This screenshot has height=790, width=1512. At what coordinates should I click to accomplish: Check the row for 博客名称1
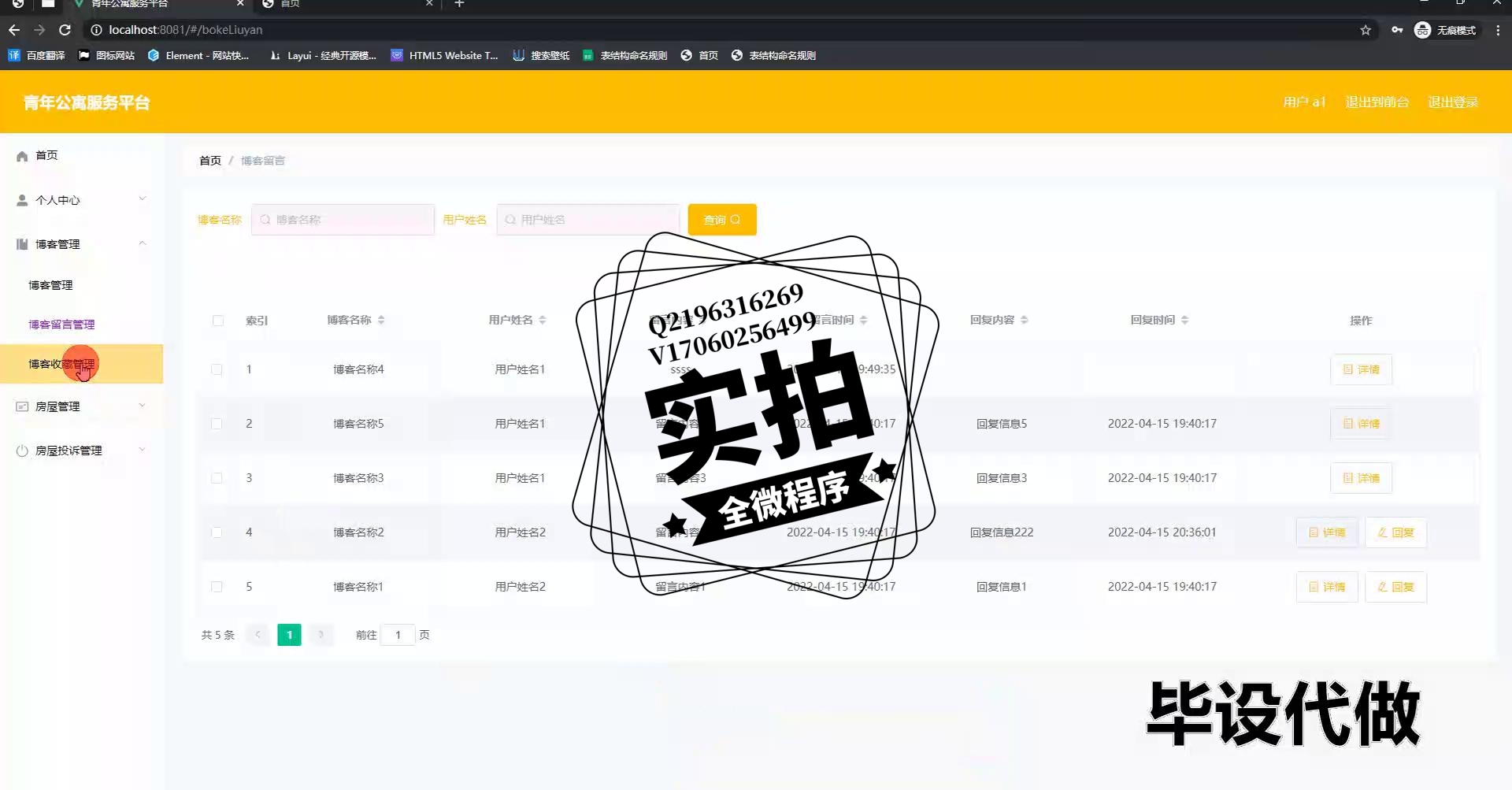(x=217, y=587)
